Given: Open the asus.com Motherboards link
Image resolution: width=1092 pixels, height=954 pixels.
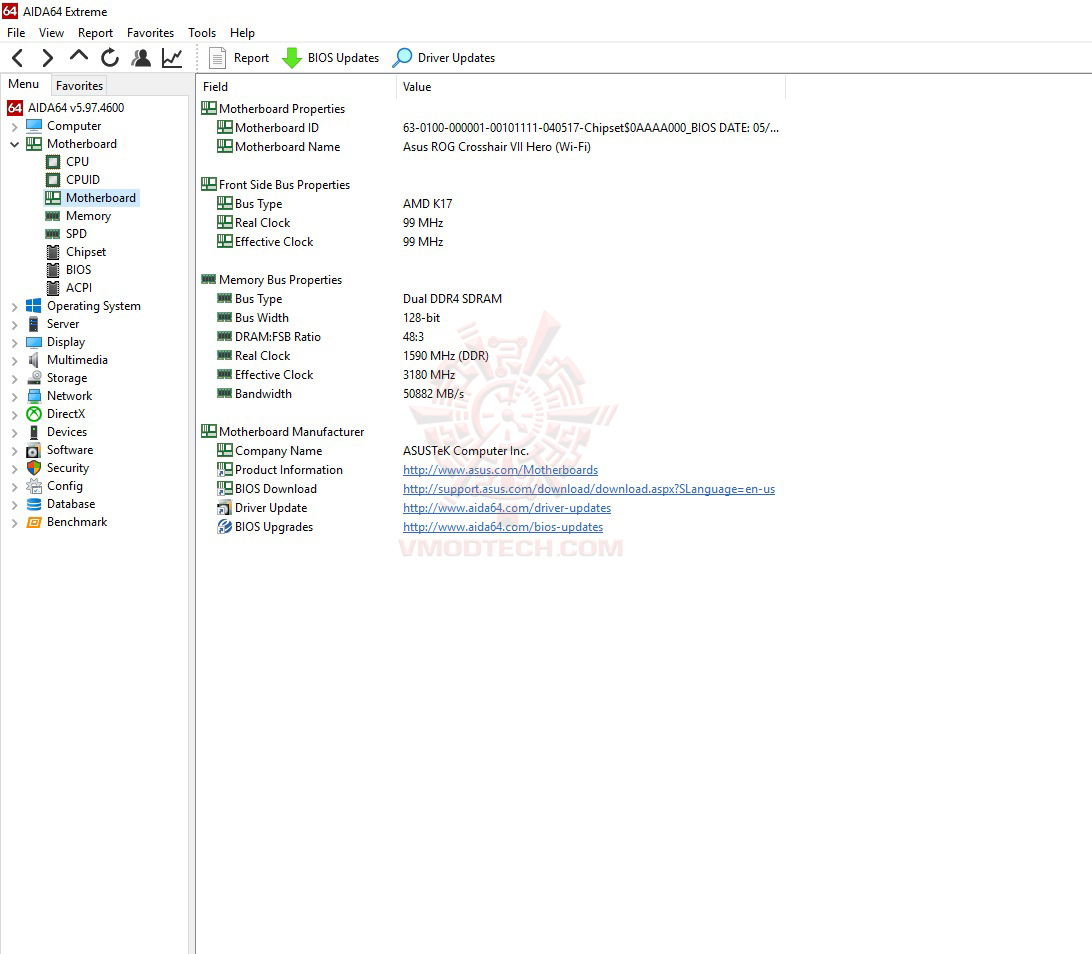Looking at the screenshot, I should (x=500, y=469).
